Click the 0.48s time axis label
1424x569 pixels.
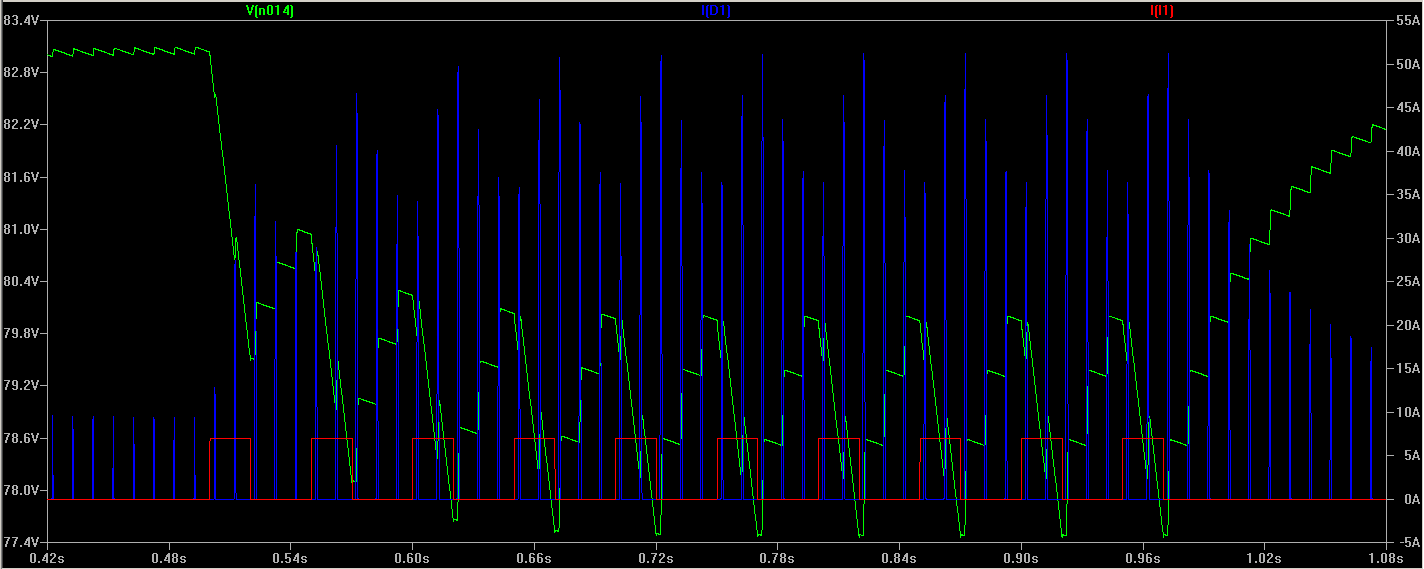pos(168,558)
